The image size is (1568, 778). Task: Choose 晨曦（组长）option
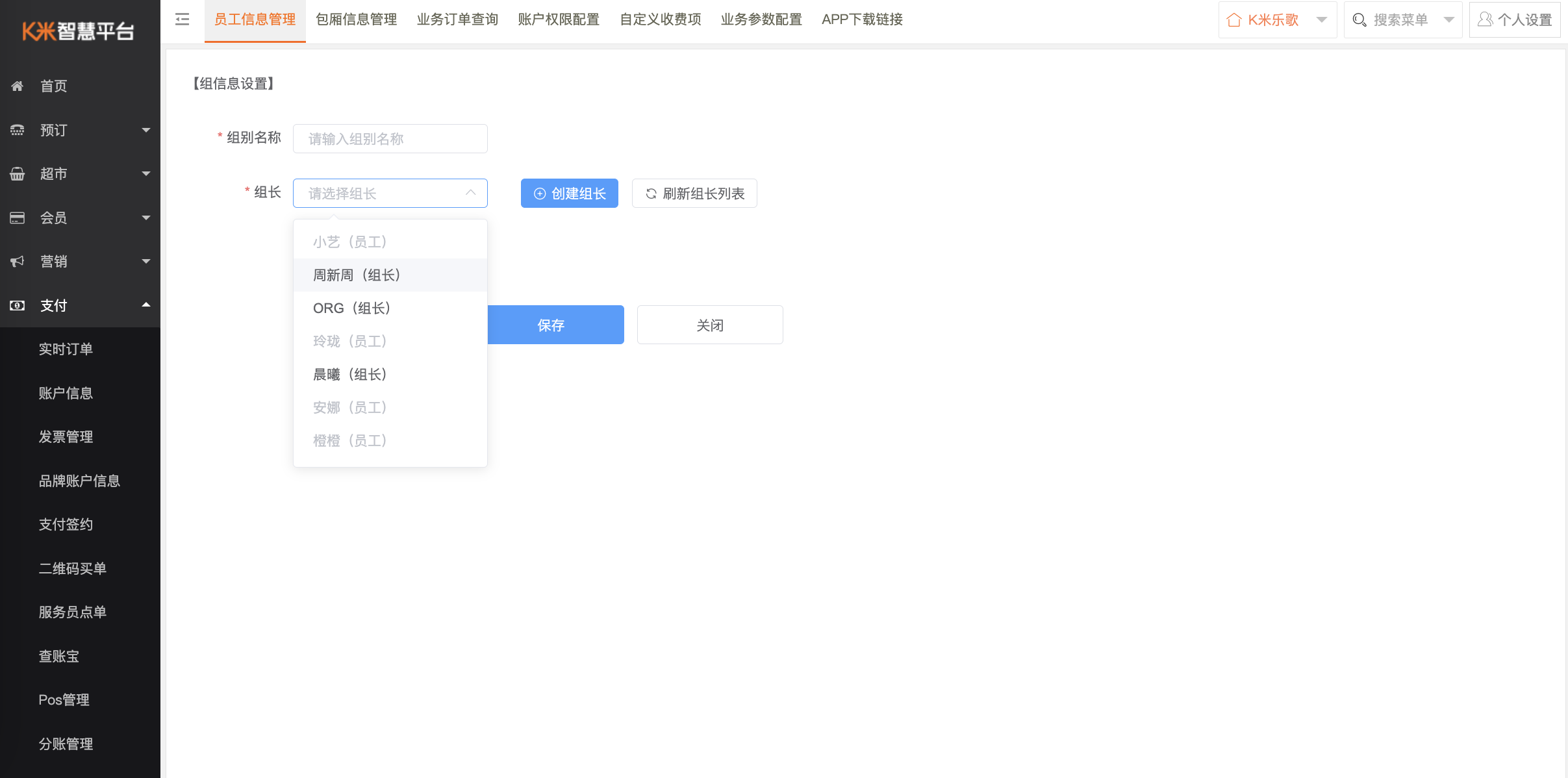350,375
